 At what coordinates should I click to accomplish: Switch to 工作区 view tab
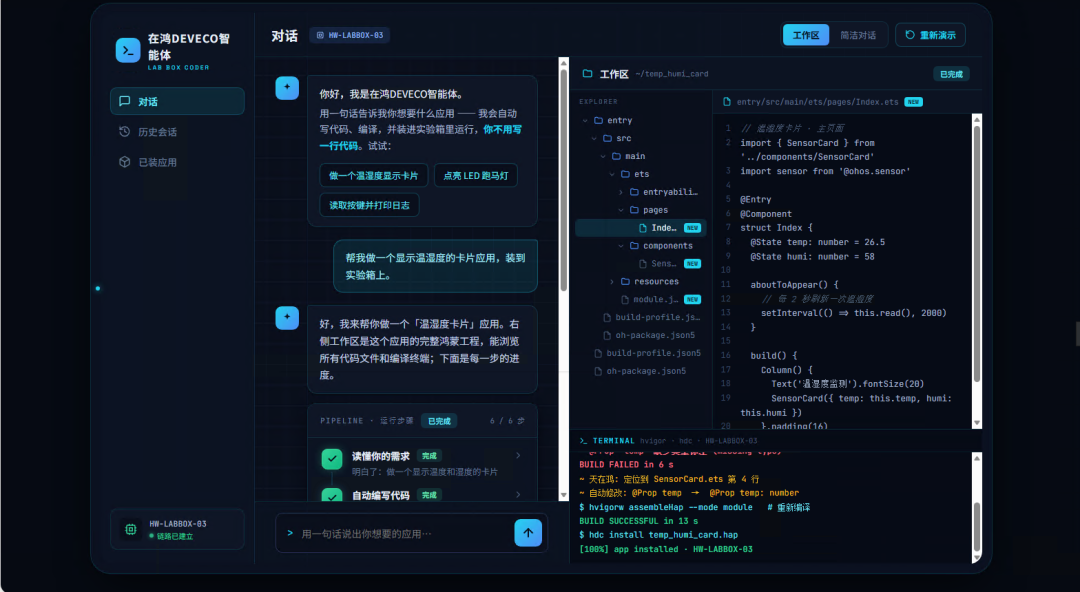coord(805,35)
